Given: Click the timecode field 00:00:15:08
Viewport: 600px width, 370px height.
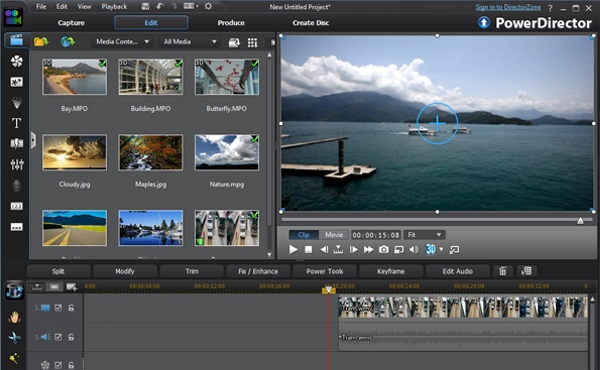Looking at the screenshot, I should click(376, 235).
